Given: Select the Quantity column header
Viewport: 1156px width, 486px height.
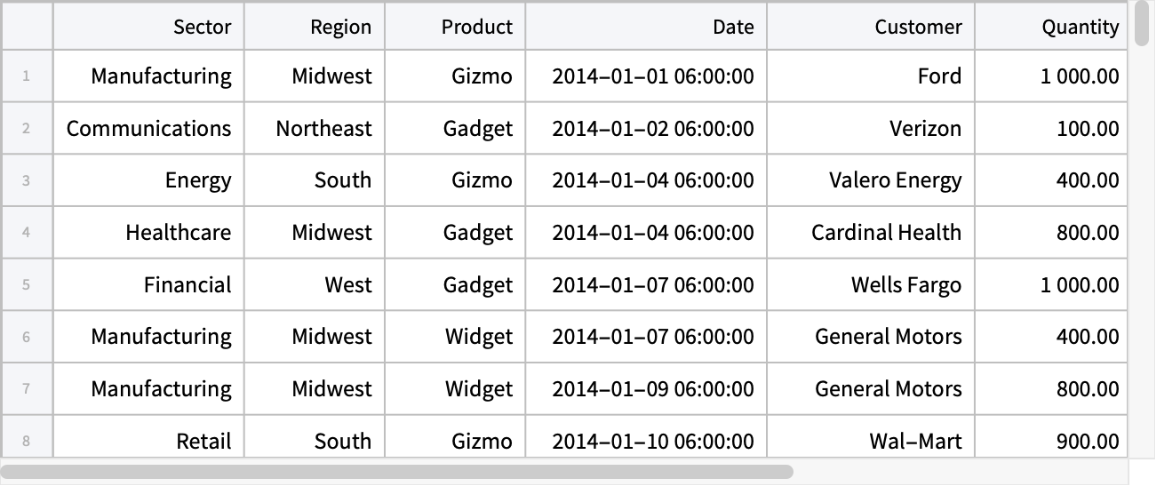Looking at the screenshot, I should coord(1051,27).
